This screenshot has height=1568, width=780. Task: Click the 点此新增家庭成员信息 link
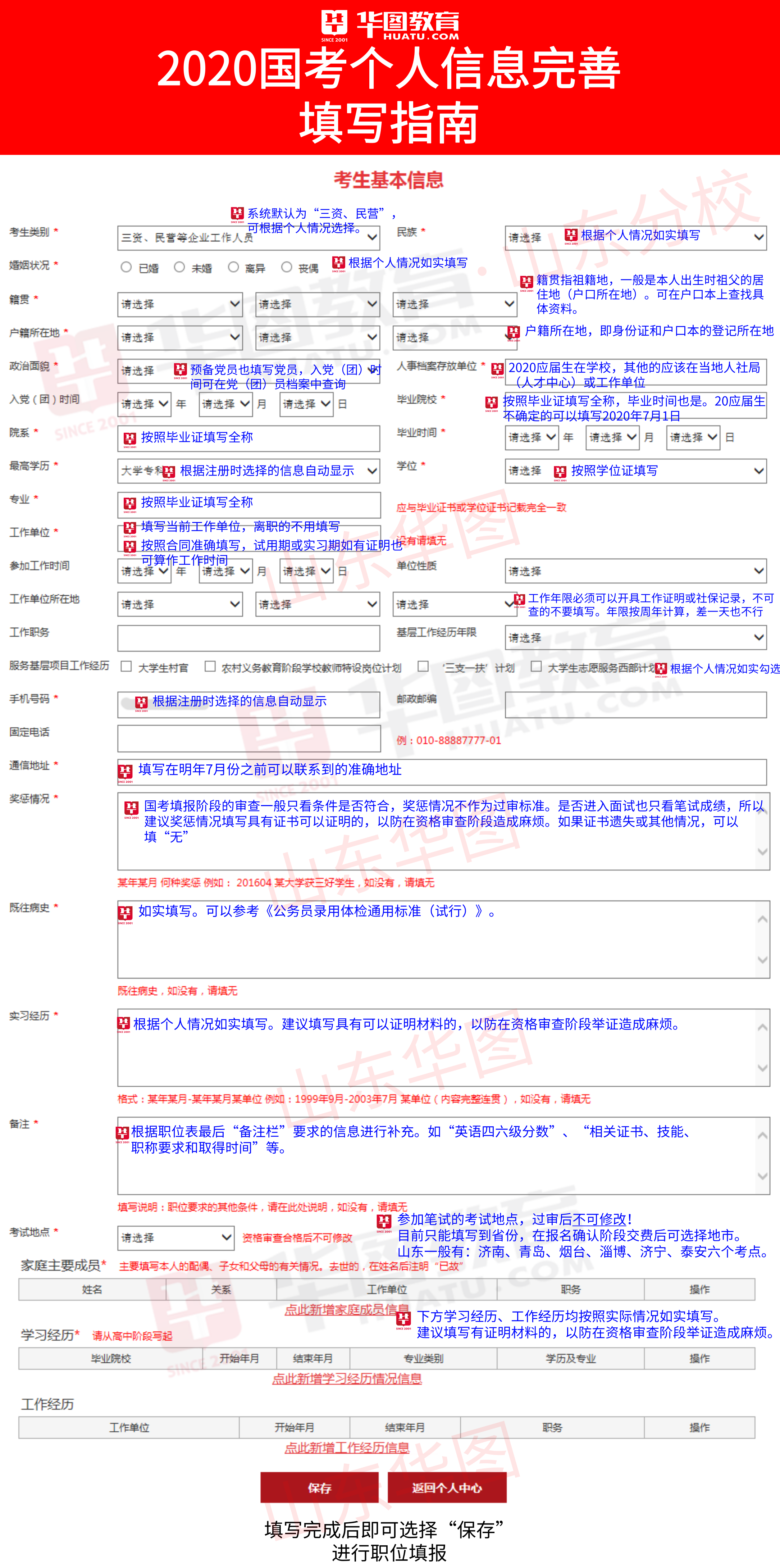347,1309
